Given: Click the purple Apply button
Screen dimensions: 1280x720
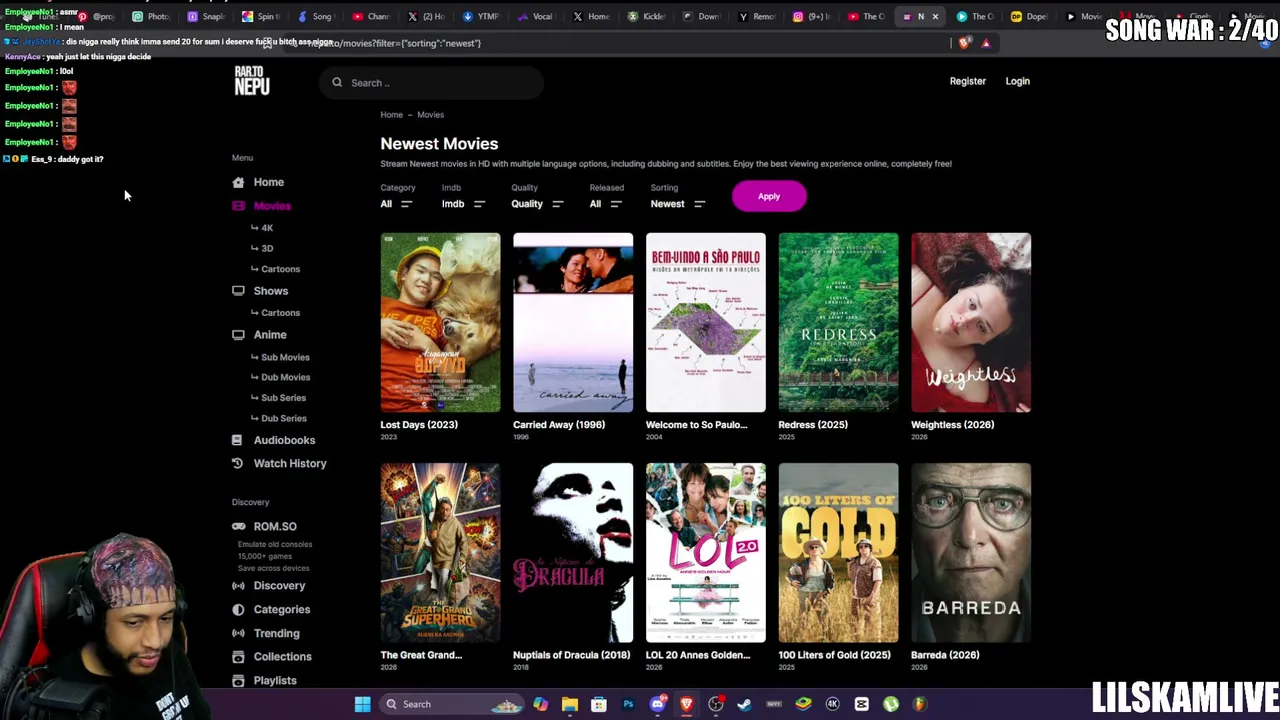Looking at the screenshot, I should pos(769,196).
